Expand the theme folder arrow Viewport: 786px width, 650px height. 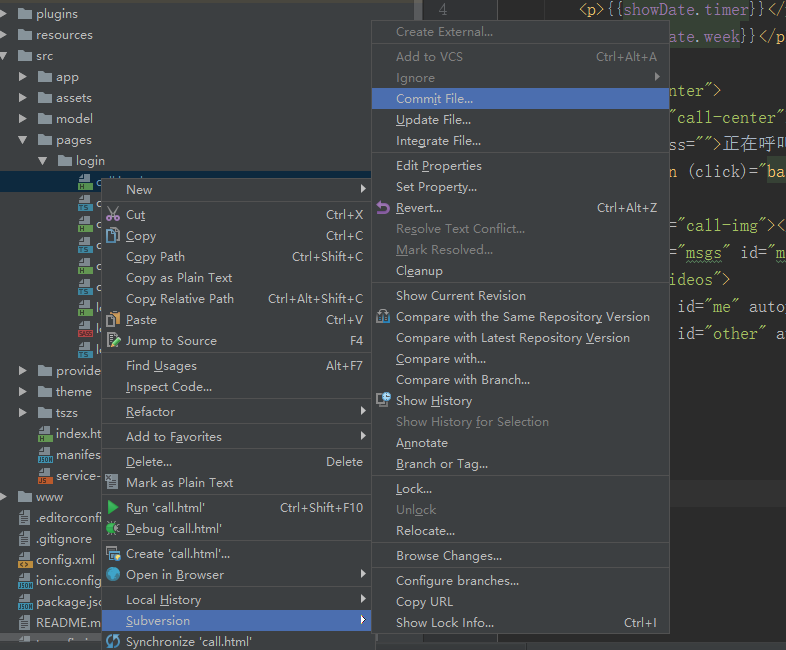pyautogui.click(x=23, y=391)
